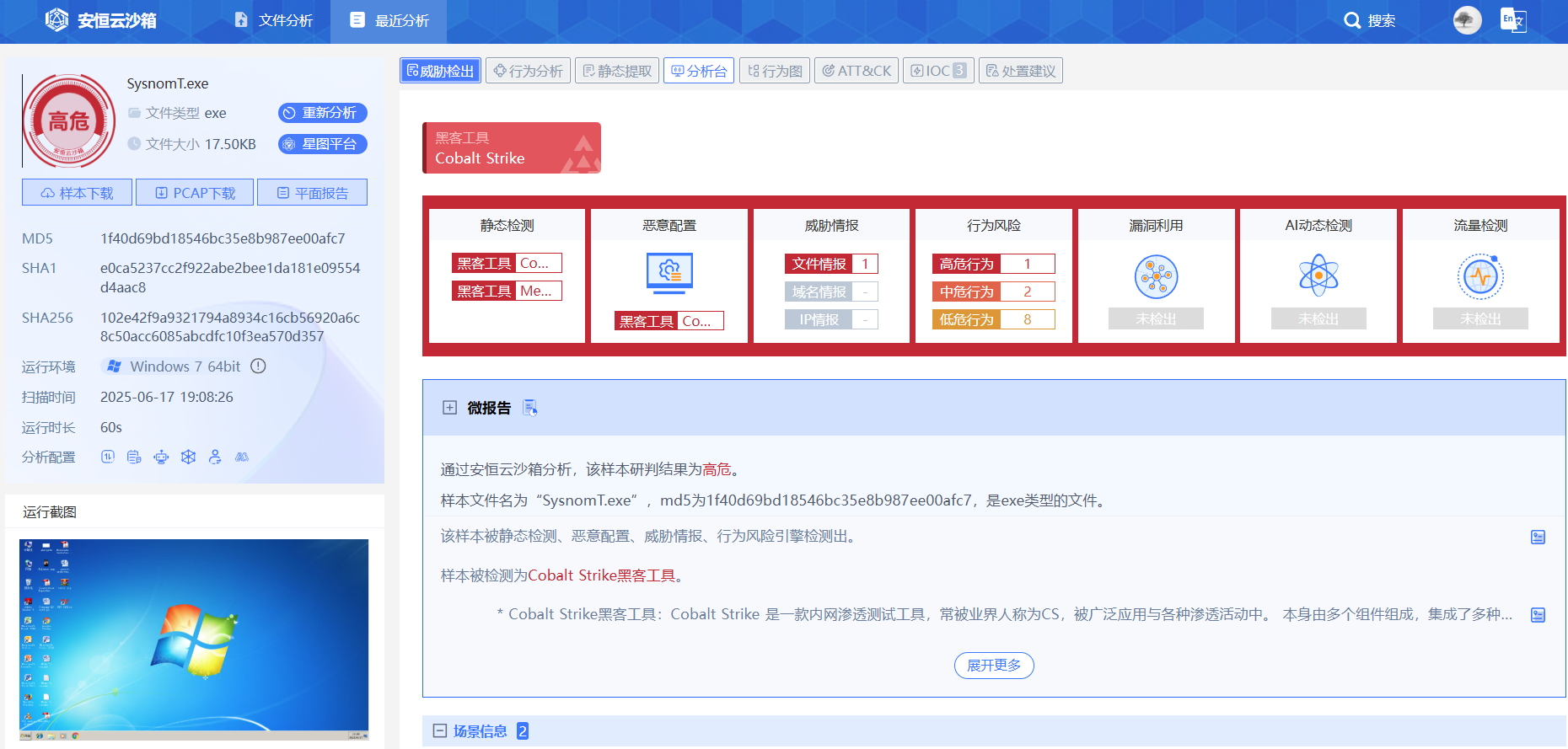Click the last greyed icon in 分析配置
The height and width of the screenshot is (749, 1568).
coord(242,457)
